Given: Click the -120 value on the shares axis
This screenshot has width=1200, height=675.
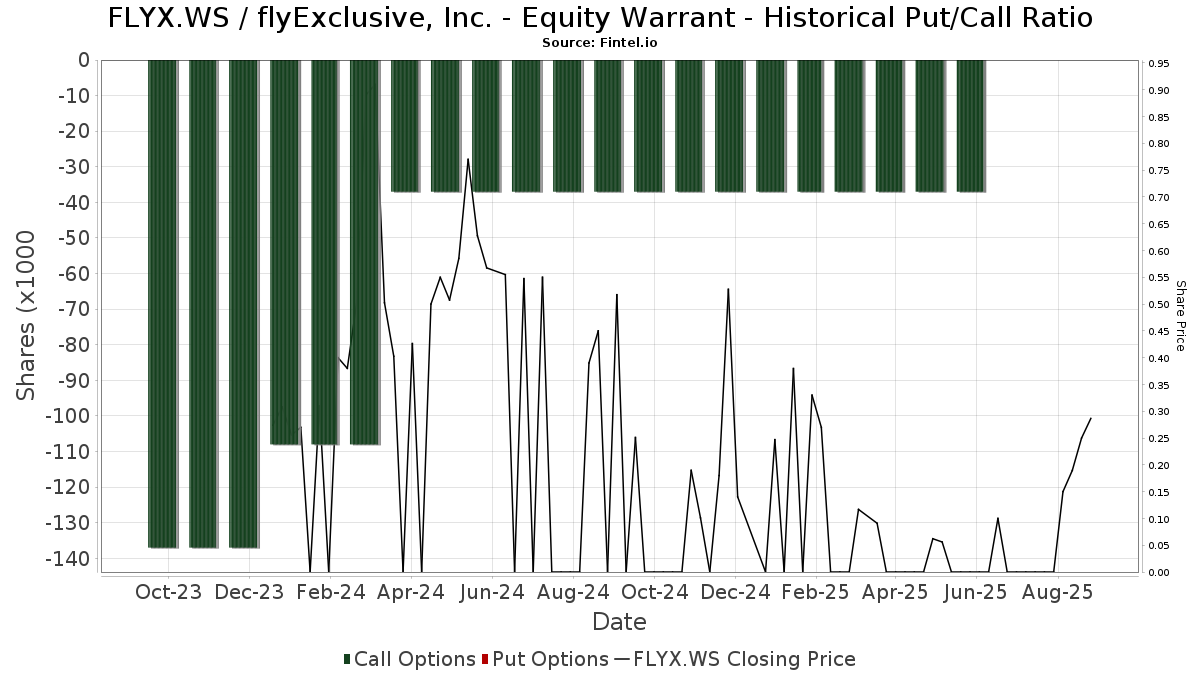Looking at the screenshot, I should coord(66,487).
